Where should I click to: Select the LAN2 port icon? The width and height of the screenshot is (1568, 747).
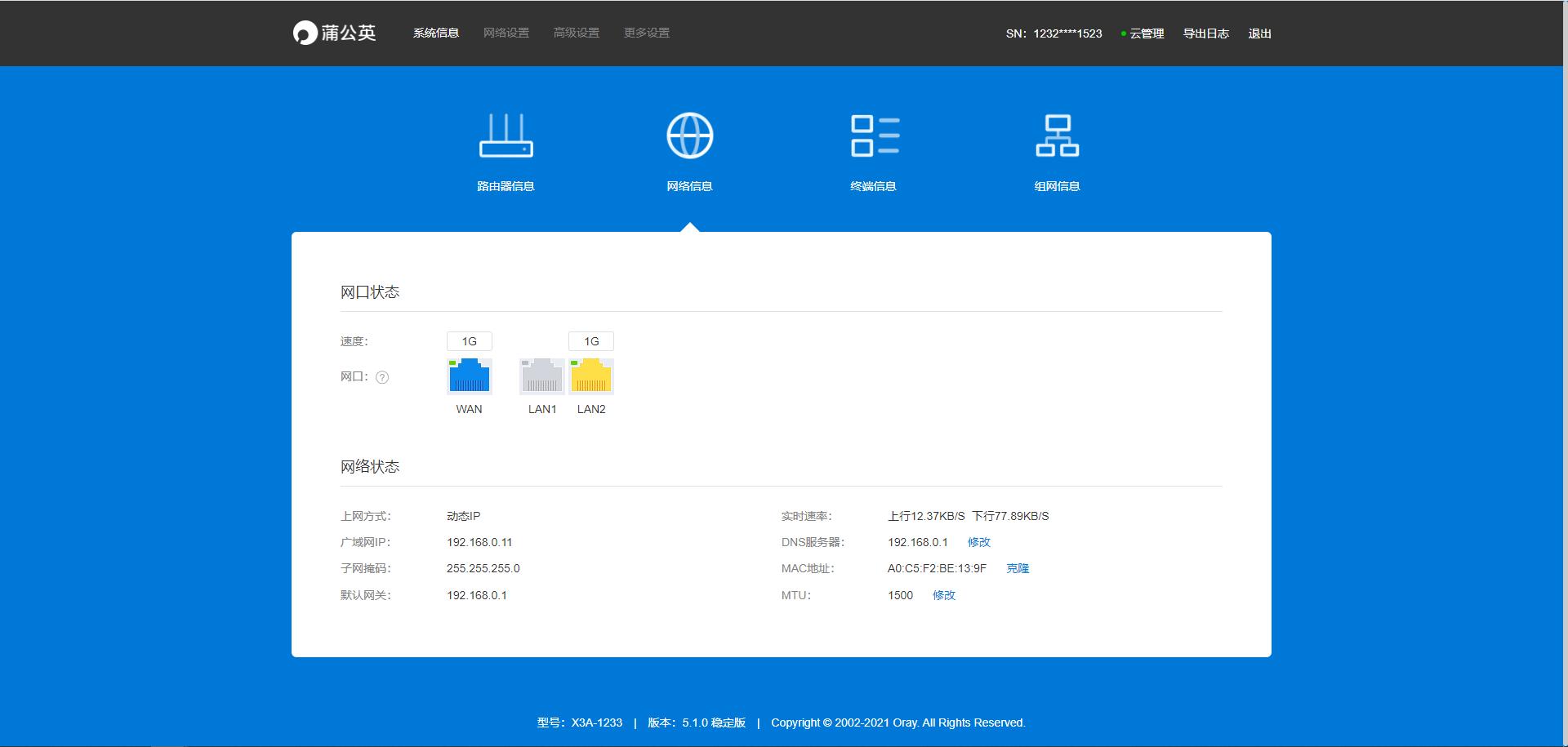pos(591,376)
